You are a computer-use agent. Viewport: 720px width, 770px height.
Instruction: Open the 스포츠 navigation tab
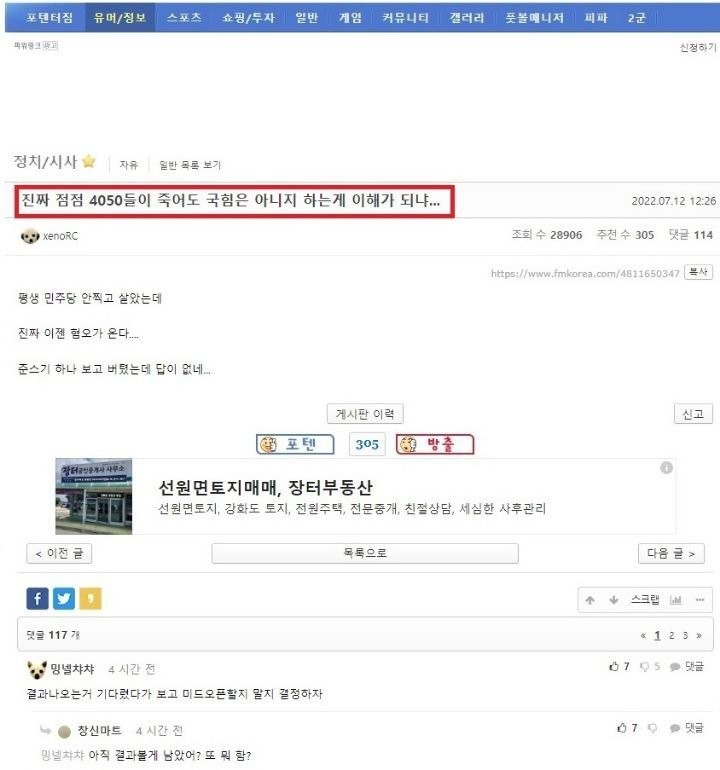coord(184,18)
